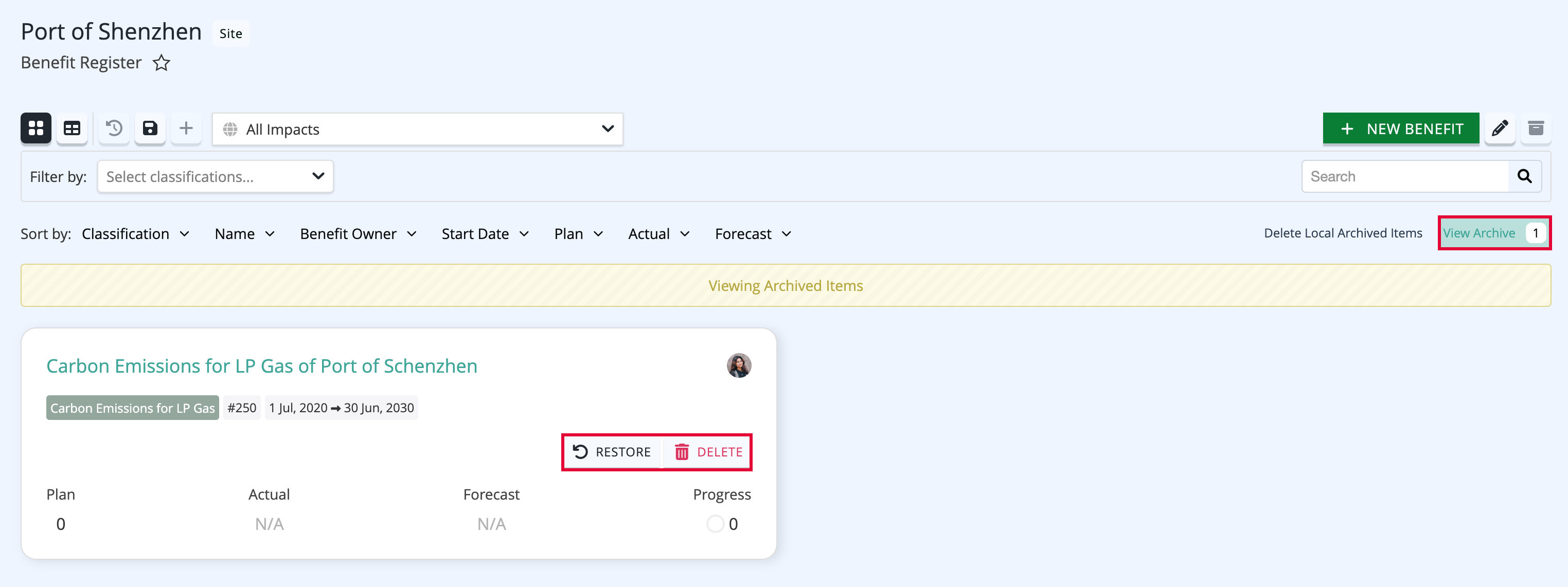Open the All Impacts dropdown
Image resolution: width=1568 pixels, height=587 pixels.
[x=418, y=129]
